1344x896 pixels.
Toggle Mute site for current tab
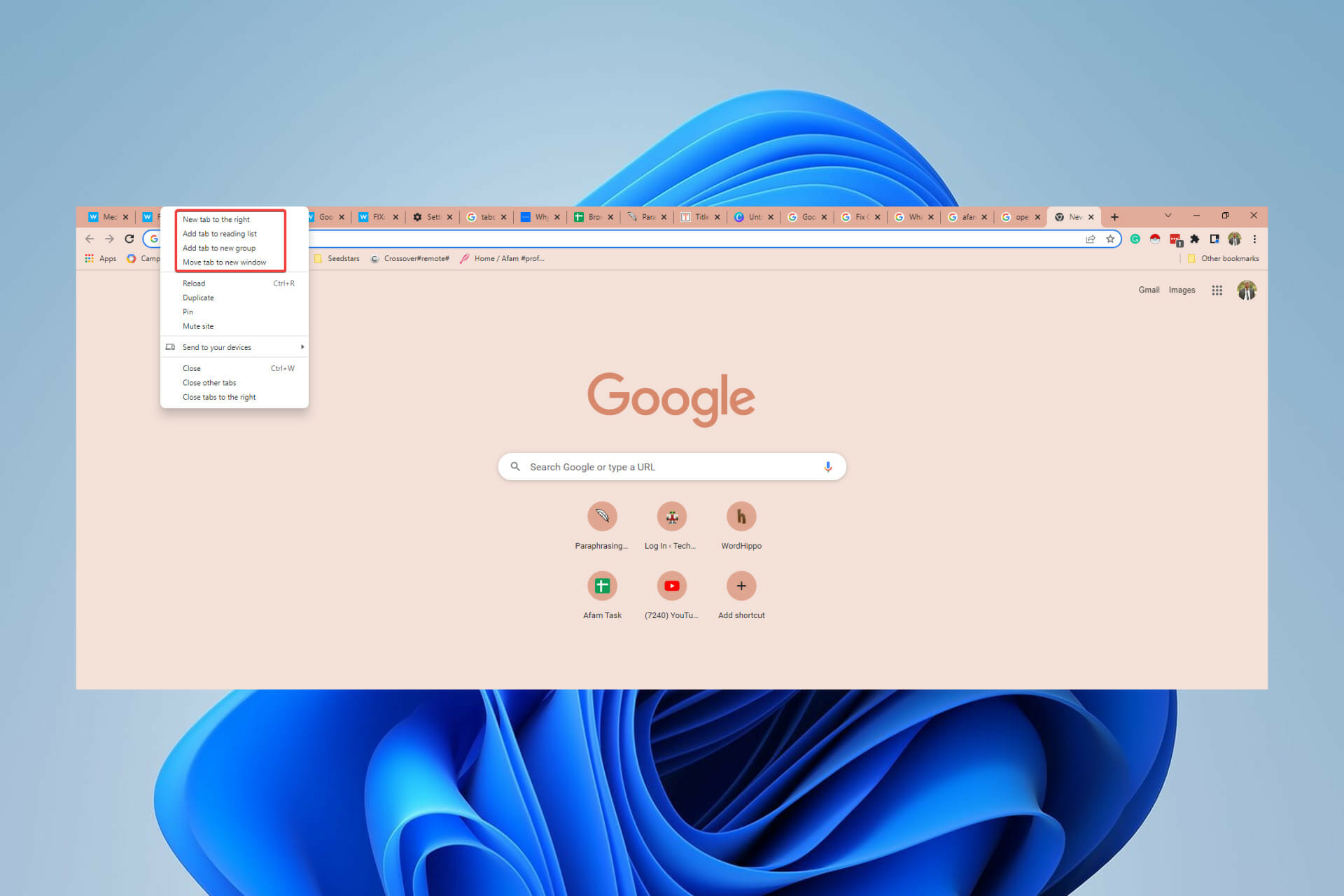(197, 326)
